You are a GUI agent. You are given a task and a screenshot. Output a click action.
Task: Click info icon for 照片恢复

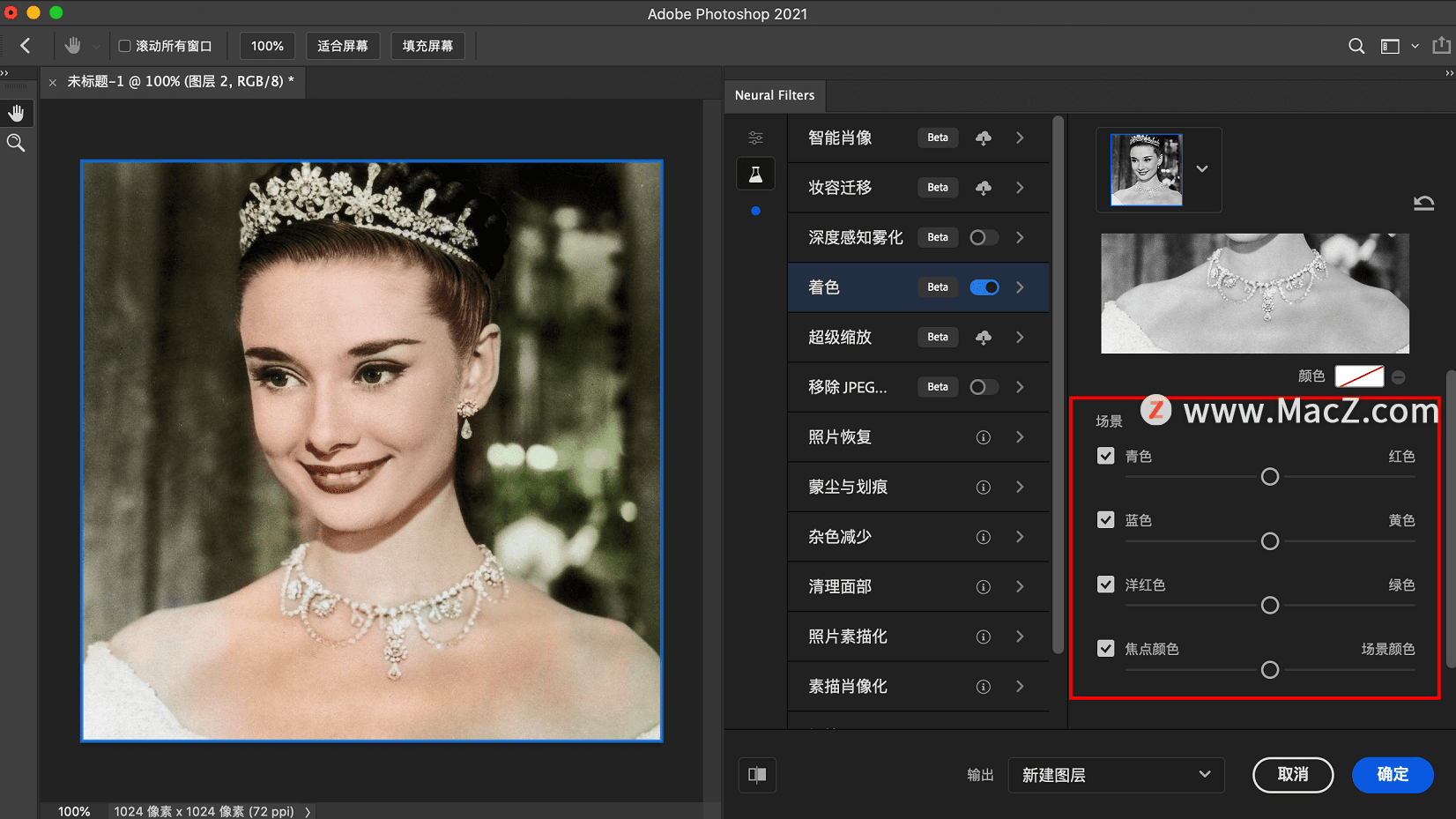[984, 437]
